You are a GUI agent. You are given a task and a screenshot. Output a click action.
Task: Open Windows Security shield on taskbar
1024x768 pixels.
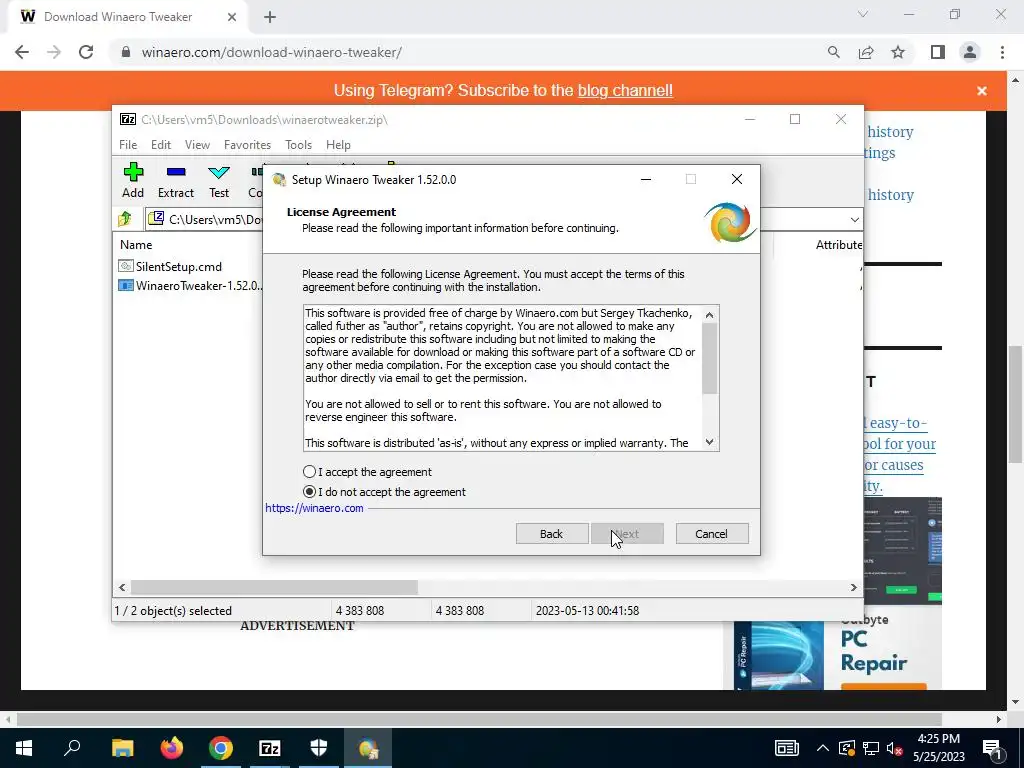click(x=319, y=748)
